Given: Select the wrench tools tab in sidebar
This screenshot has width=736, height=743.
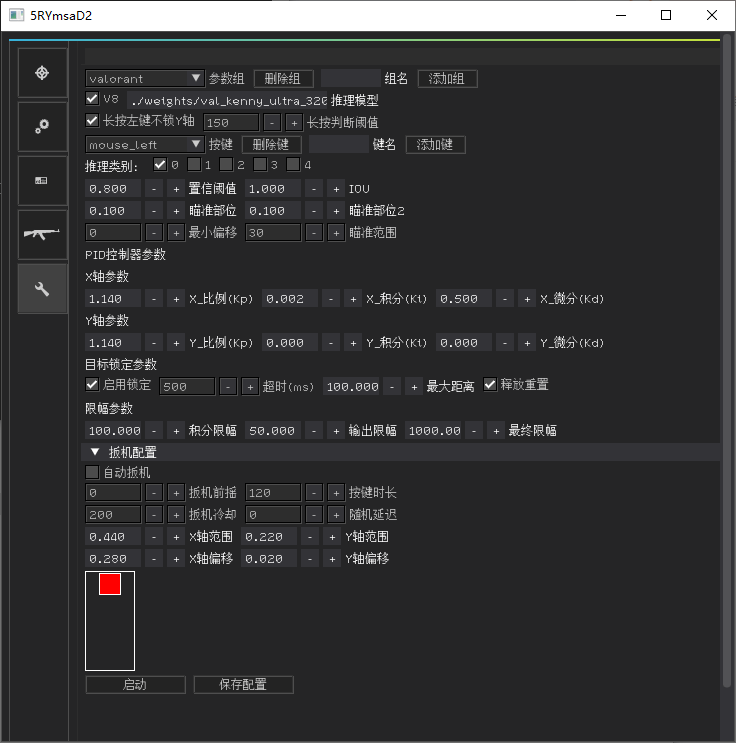Looking at the screenshot, I should [42, 289].
